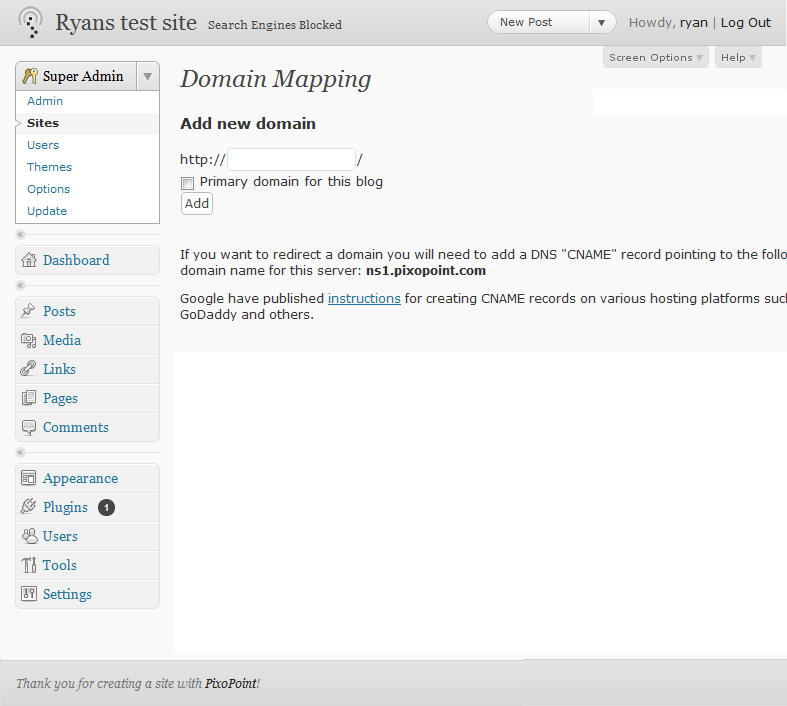Click the Search Engines Blocked notice
This screenshot has height=706, width=787.
click(275, 25)
